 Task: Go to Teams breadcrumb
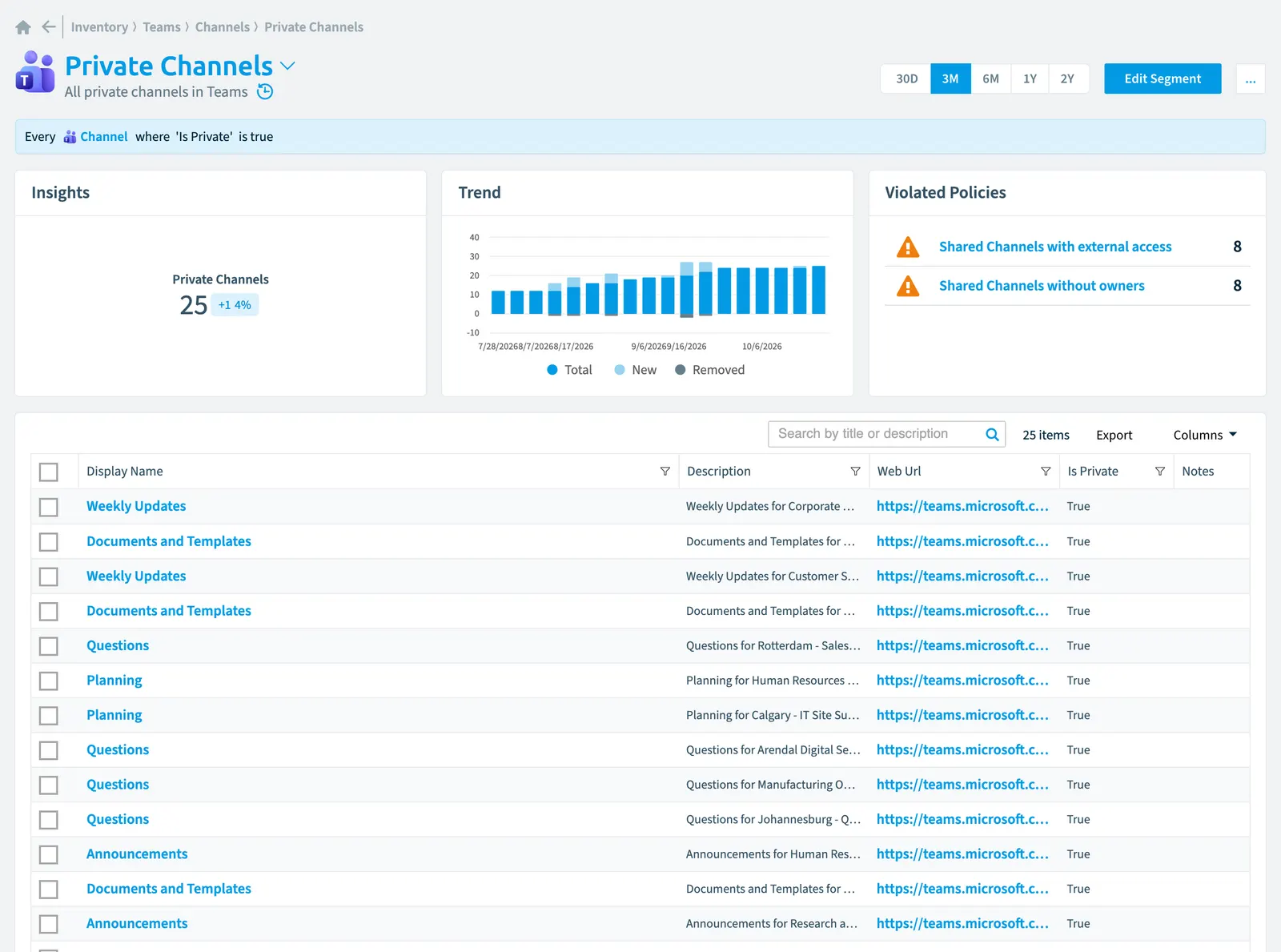point(162,27)
